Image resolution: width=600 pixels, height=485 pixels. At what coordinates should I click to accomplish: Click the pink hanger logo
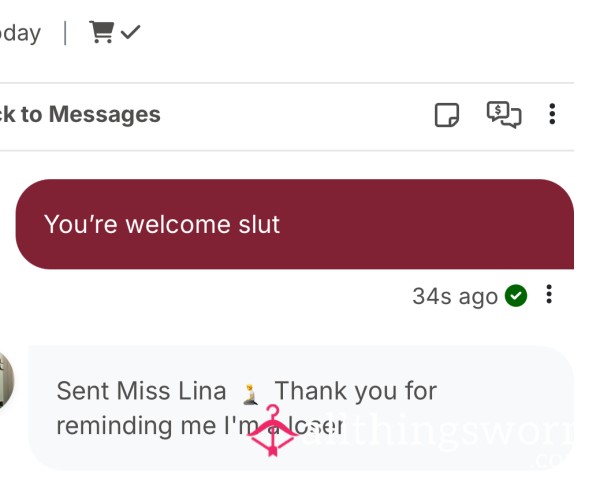pyautogui.click(x=272, y=431)
